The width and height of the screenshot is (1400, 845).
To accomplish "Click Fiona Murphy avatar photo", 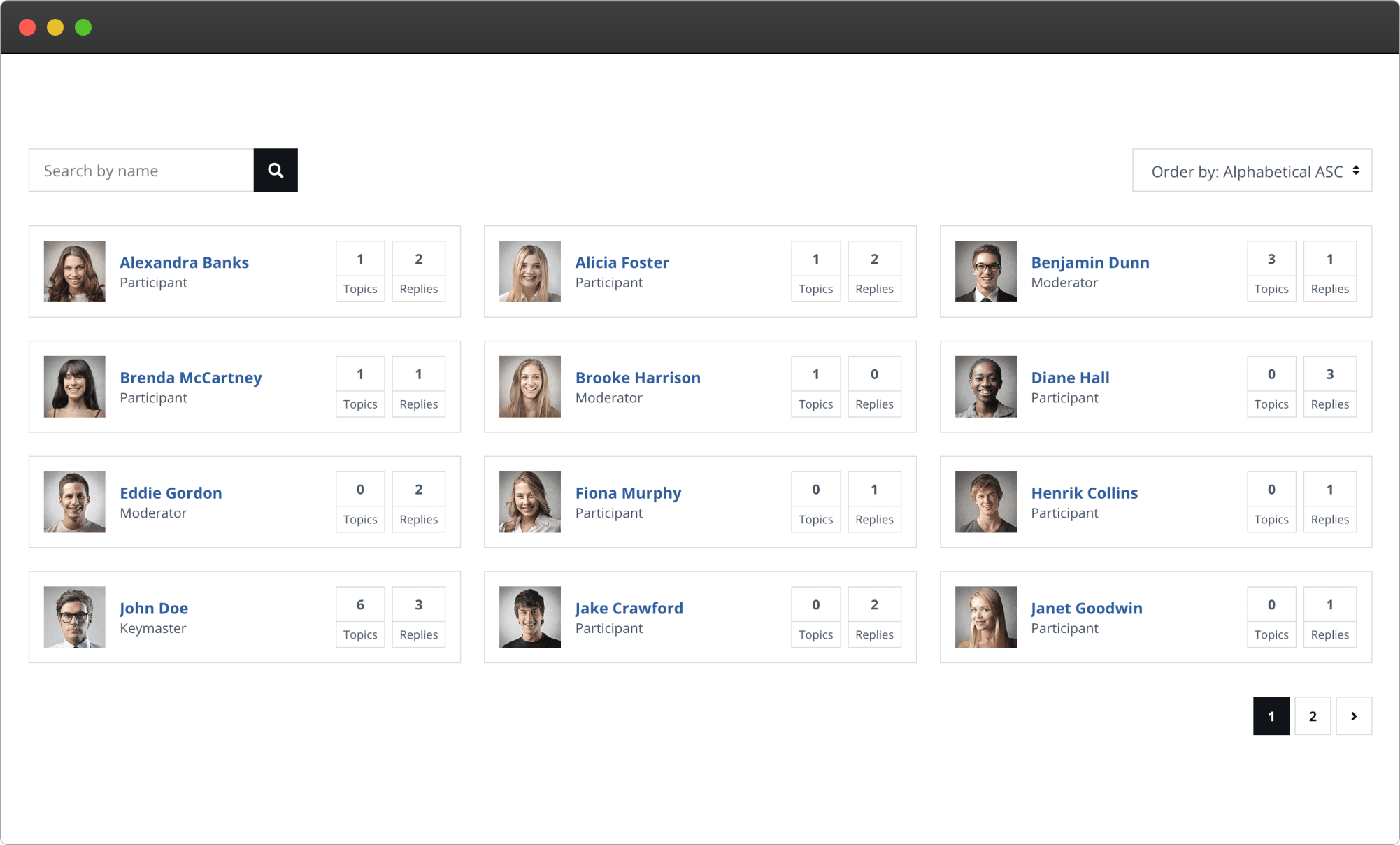I will tap(530, 502).
